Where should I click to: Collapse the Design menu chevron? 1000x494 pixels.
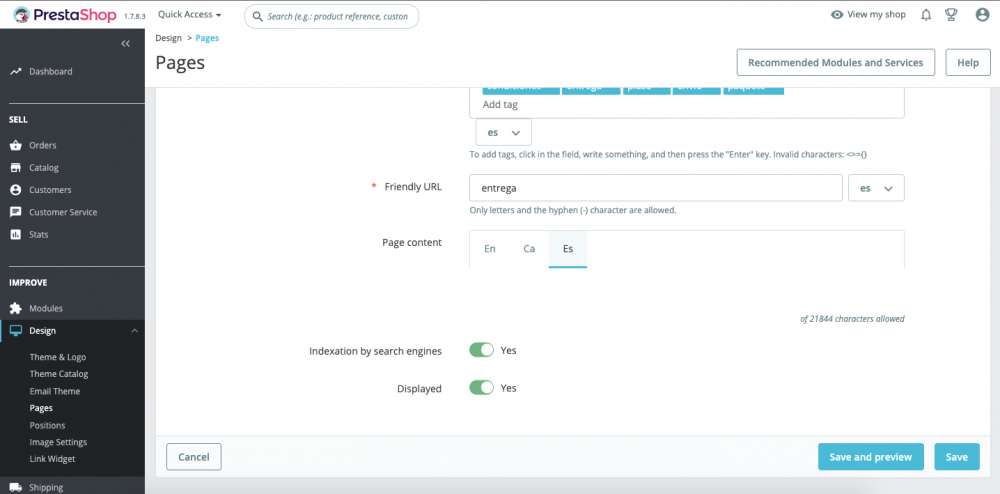click(134, 331)
